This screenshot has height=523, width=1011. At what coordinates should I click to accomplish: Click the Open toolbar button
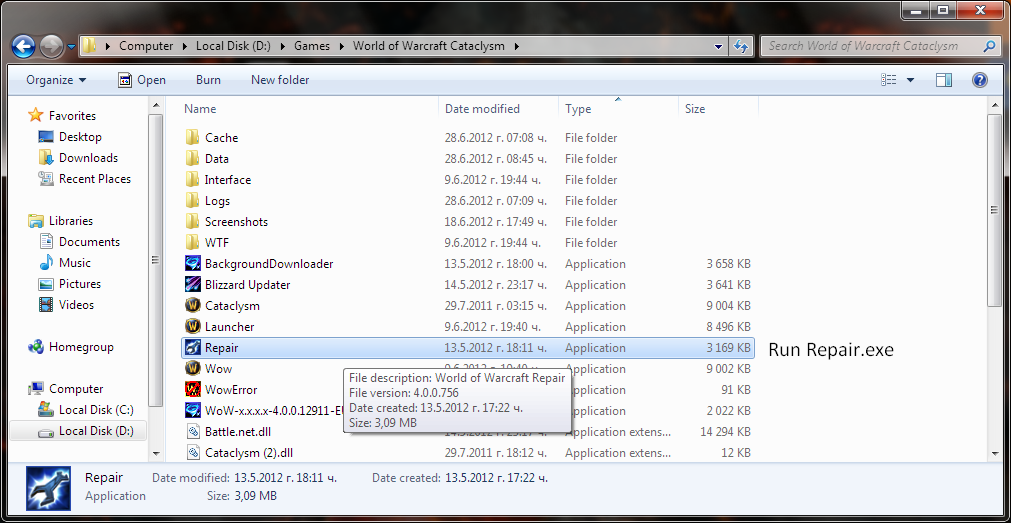pos(142,80)
